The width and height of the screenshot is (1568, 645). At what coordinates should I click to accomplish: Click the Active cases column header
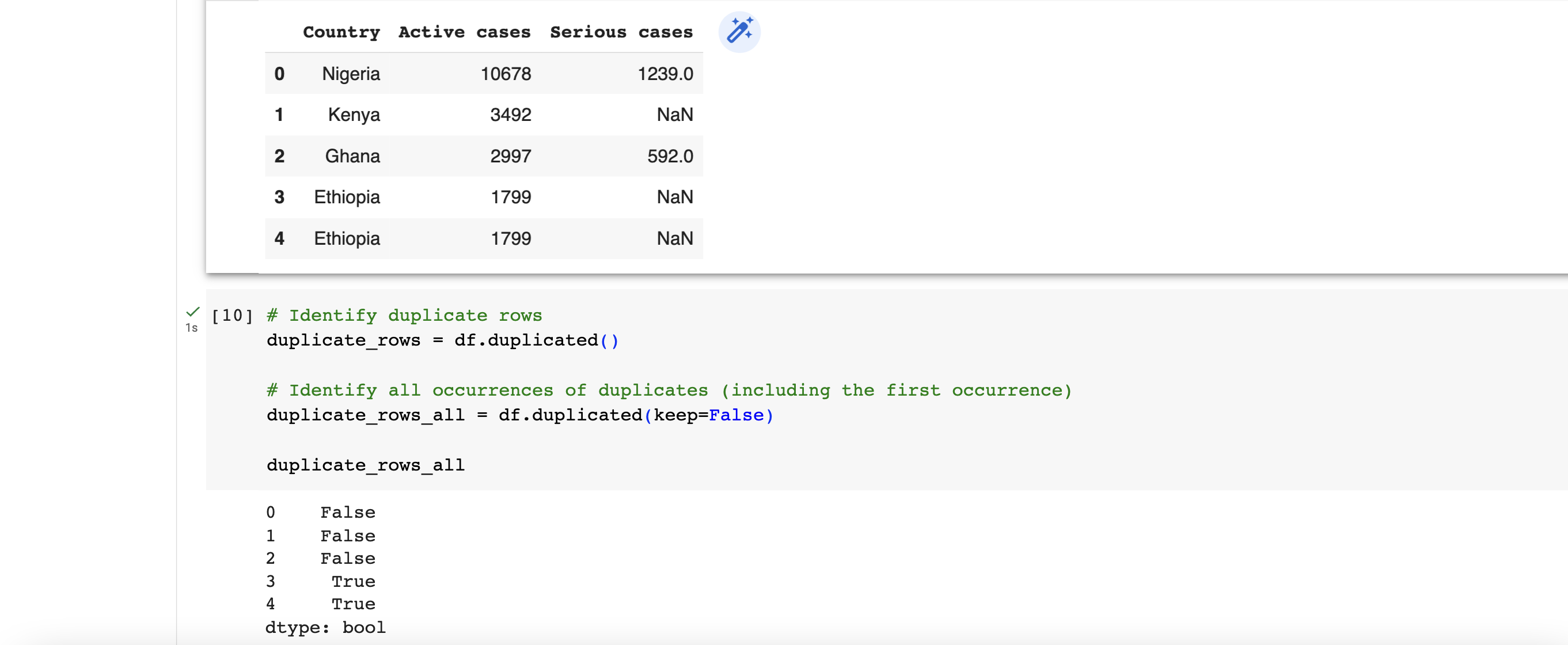coord(465,32)
